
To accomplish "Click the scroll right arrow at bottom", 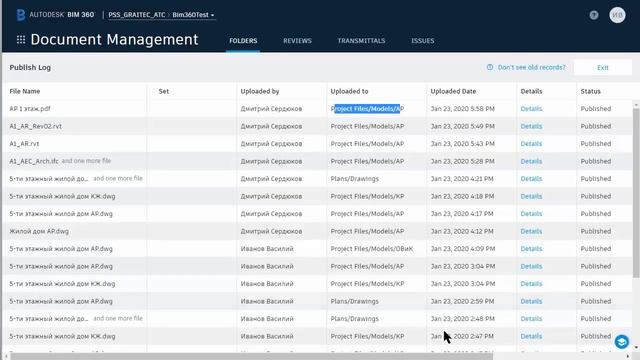I will pos(628,357).
